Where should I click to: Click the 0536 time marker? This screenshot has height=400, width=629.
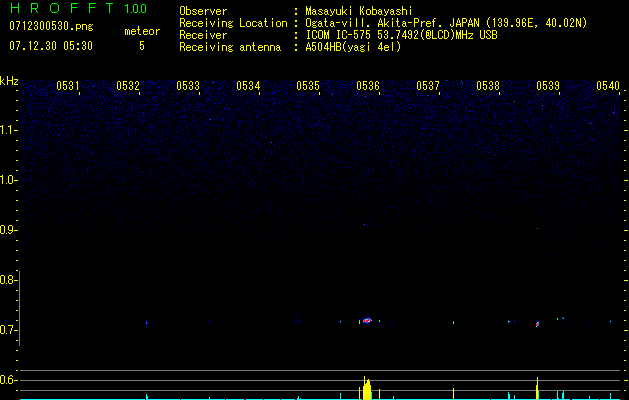point(368,86)
